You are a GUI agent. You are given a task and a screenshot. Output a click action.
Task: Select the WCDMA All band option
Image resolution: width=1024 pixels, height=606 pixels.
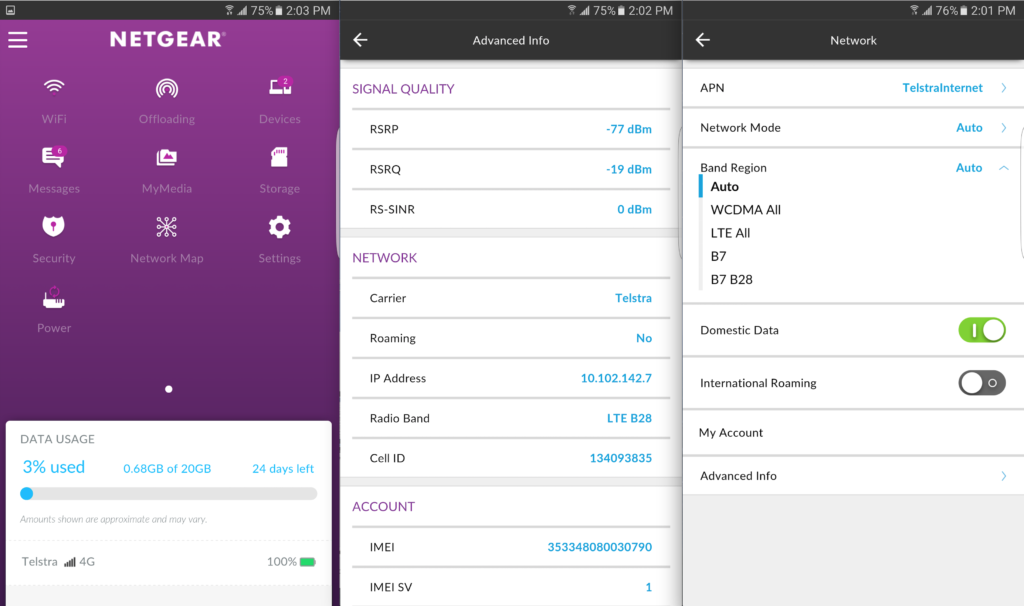click(746, 210)
